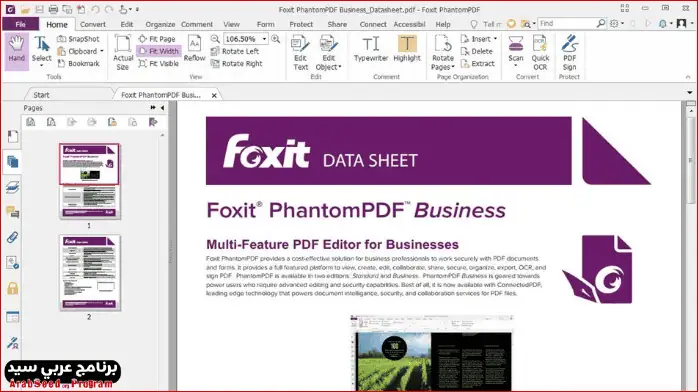Switch to the Share ribbon tab
698x392 pixels.
337,24
